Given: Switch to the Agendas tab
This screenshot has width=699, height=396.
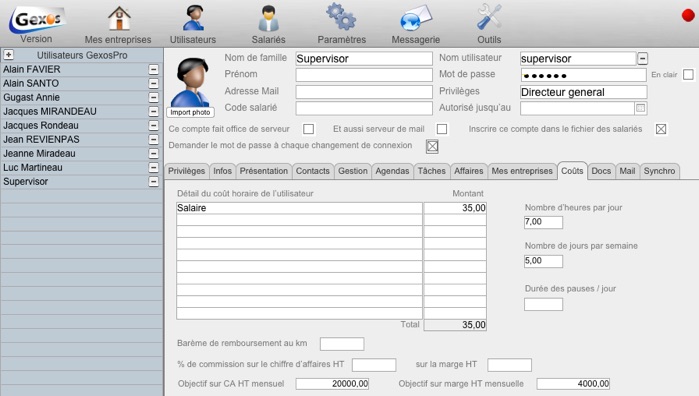Looking at the screenshot, I should pyautogui.click(x=392, y=171).
